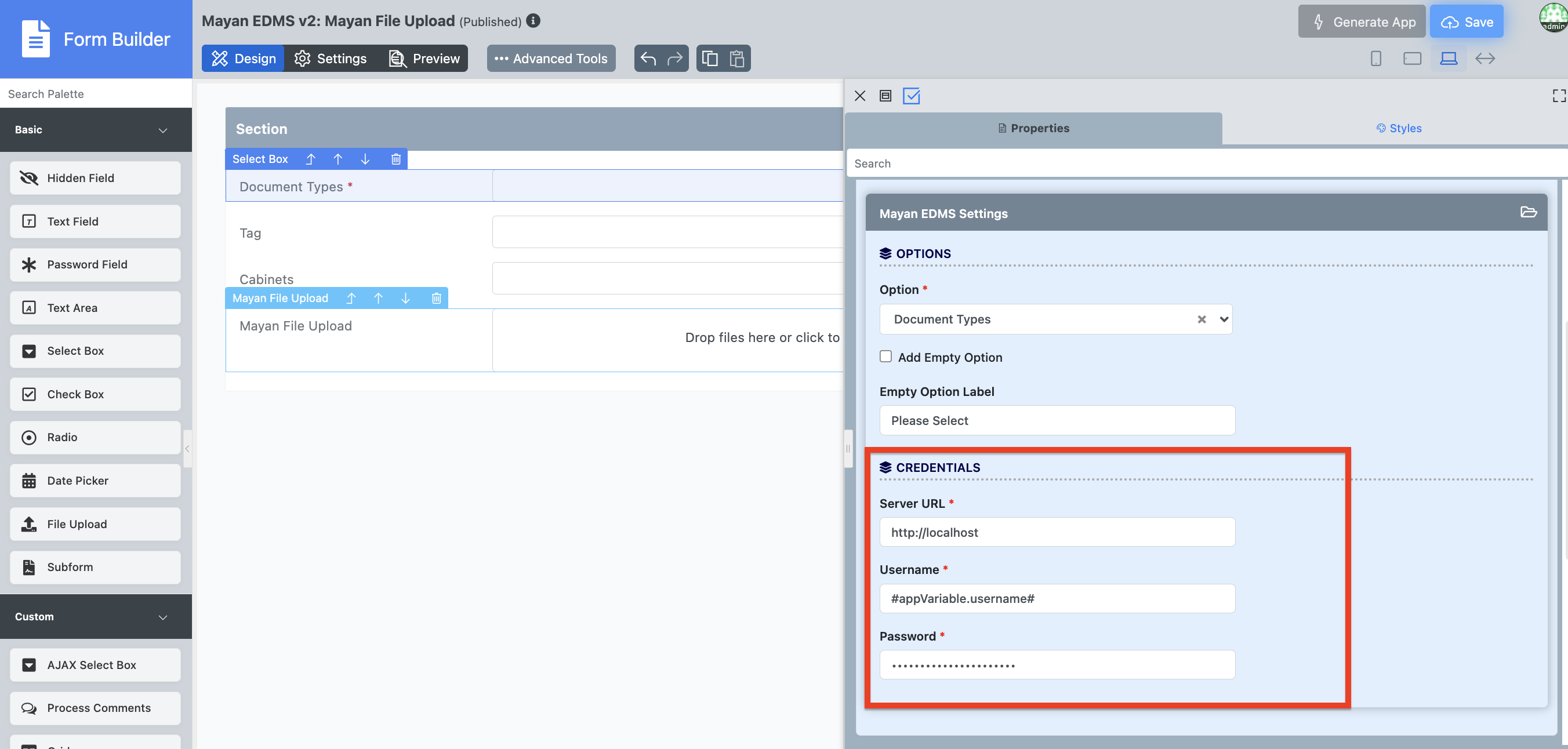The image size is (1568, 749).
Task: Click the Server URL input field
Action: click(1057, 532)
